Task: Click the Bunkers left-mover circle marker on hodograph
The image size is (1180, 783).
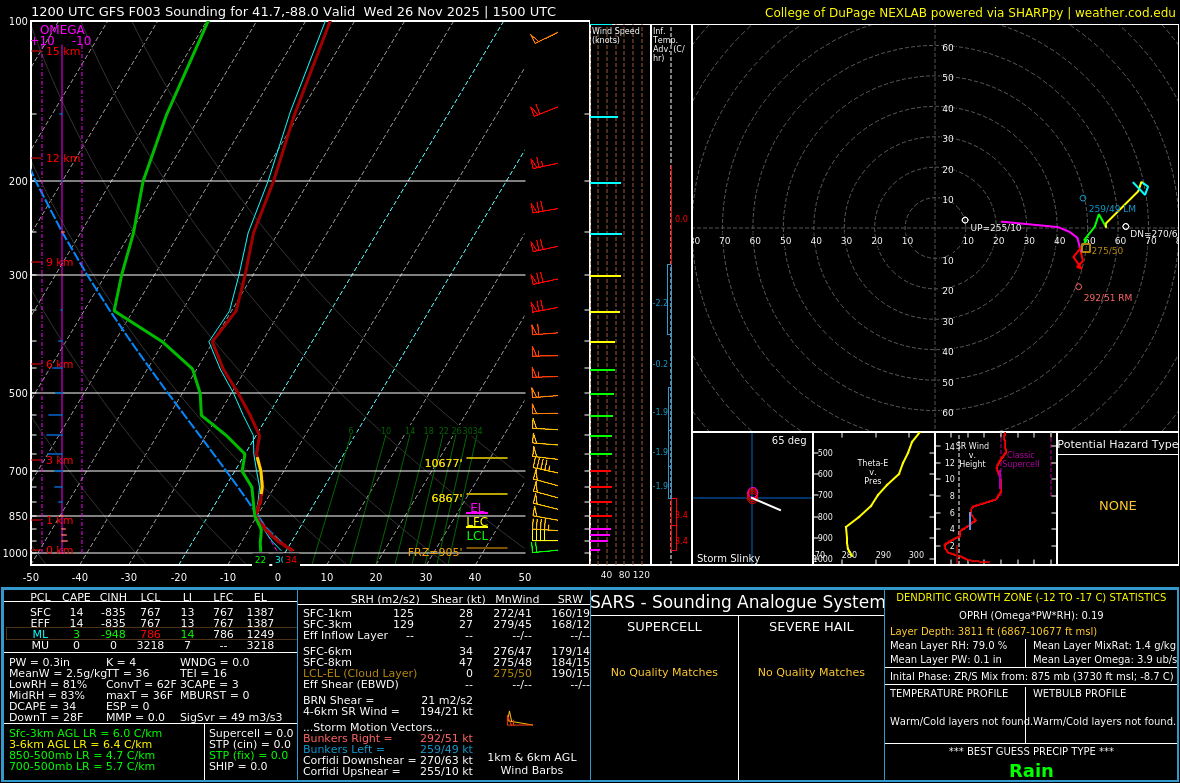Action: click(x=1083, y=199)
